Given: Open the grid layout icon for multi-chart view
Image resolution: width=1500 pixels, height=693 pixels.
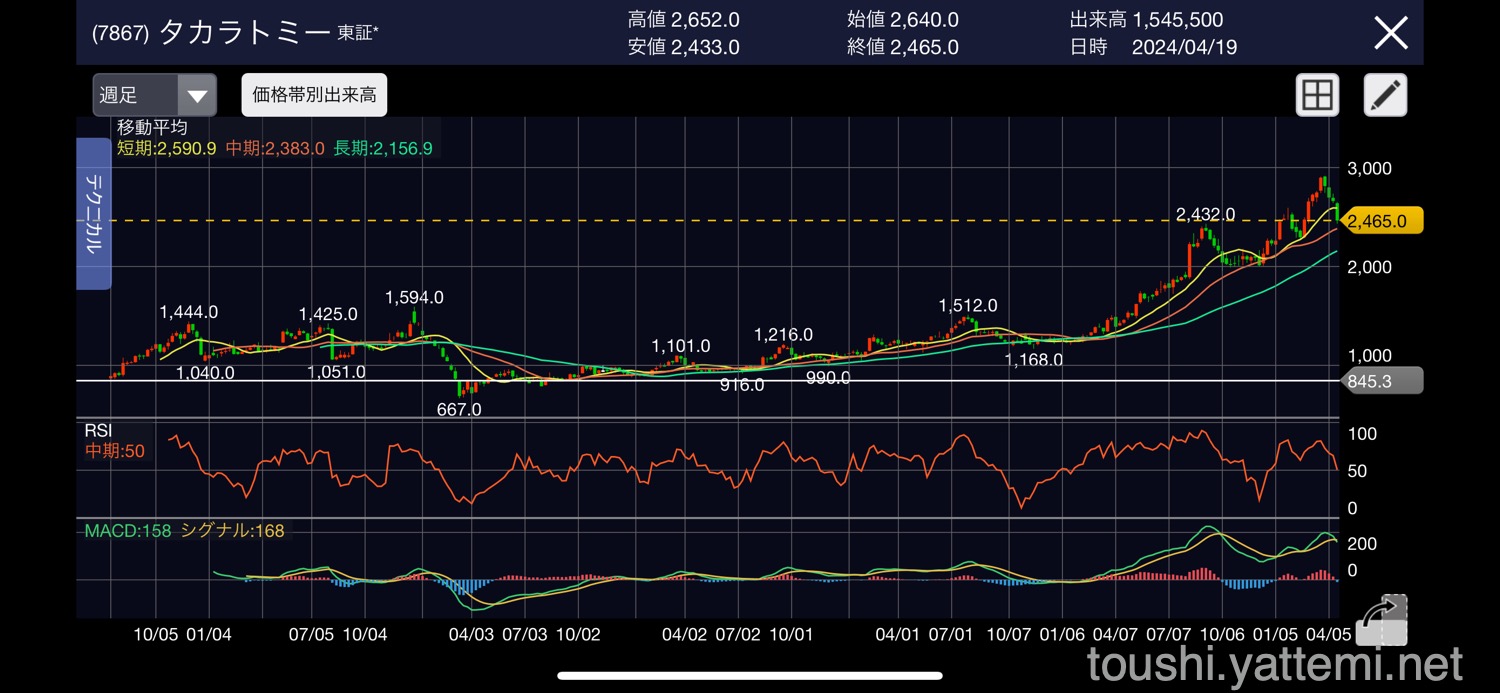Looking at the screenshot, I should pyautogui.click(x=1317, y=96).
